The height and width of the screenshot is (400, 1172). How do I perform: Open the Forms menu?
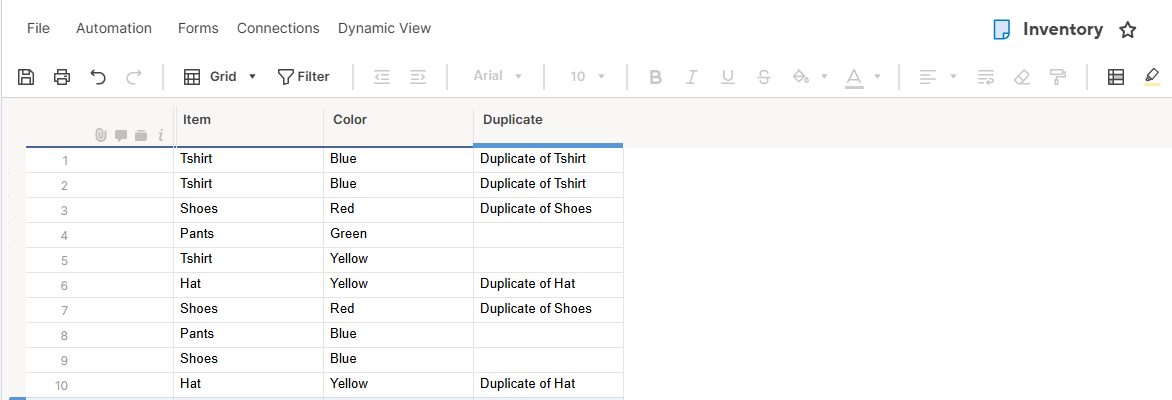[198, 28]
